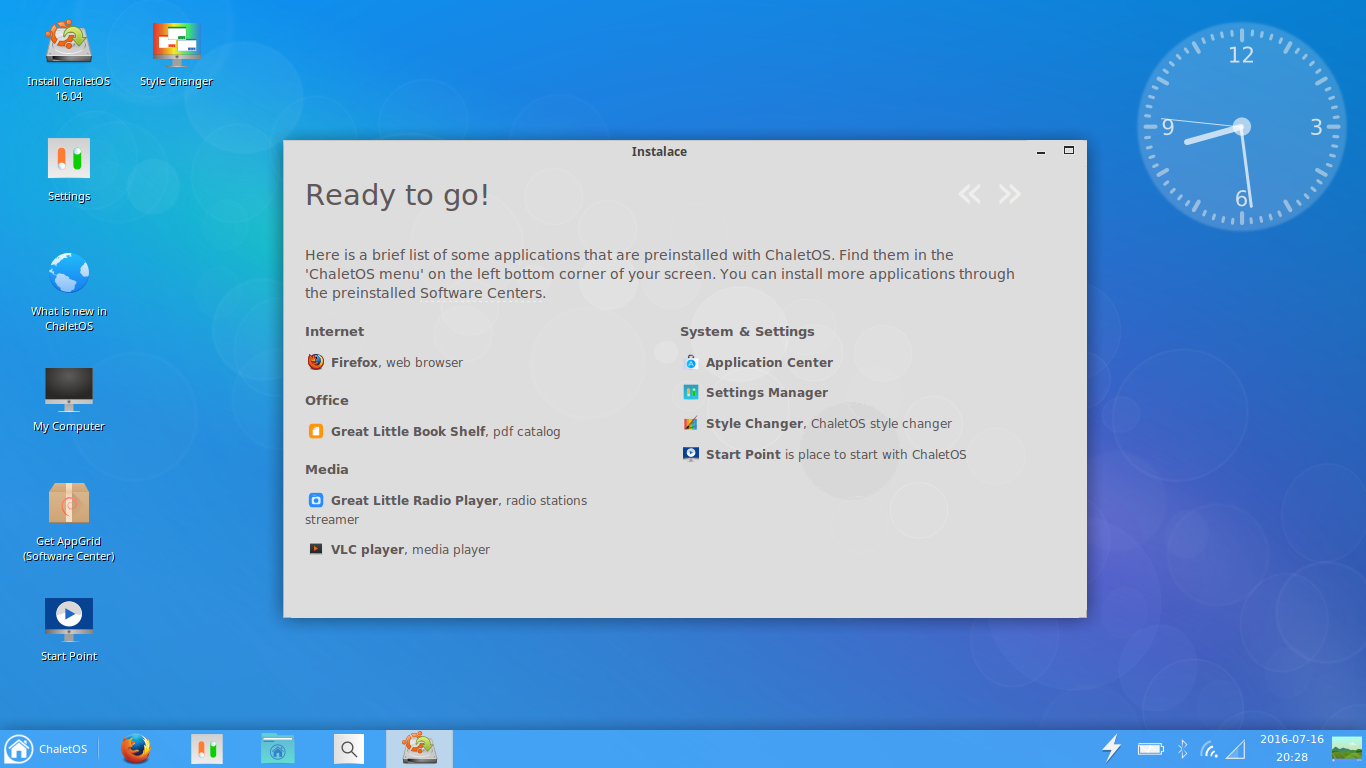Screen dimensions: 1366x768
Task: Click the 'Firefox' text entry
Action: (354, 362)
